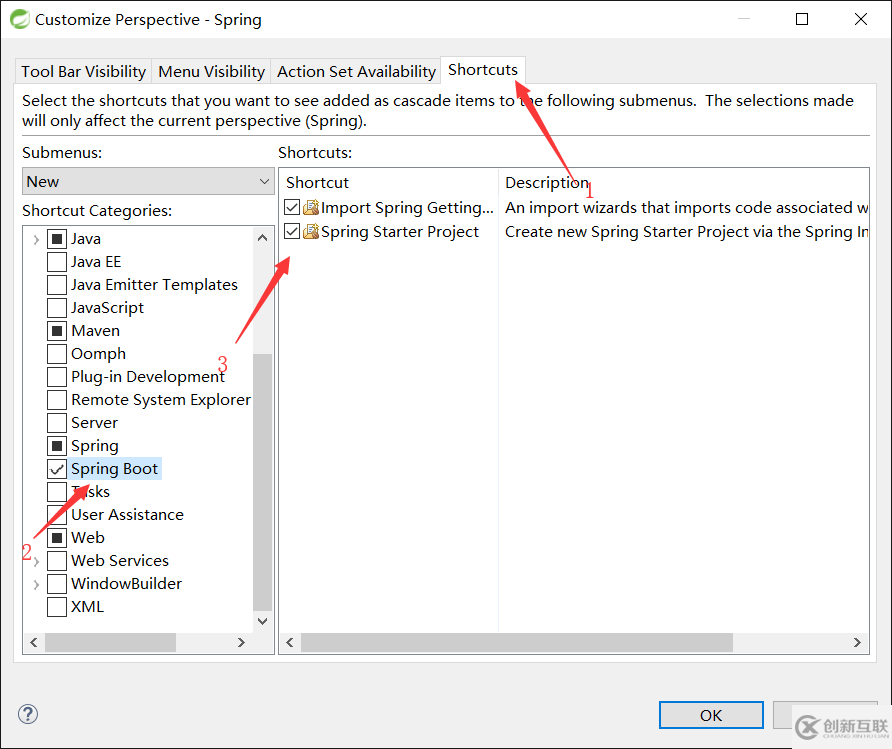Click 'An import wizards that imports' description
This screenshot has width=892, height=749.
pos(687,208)
